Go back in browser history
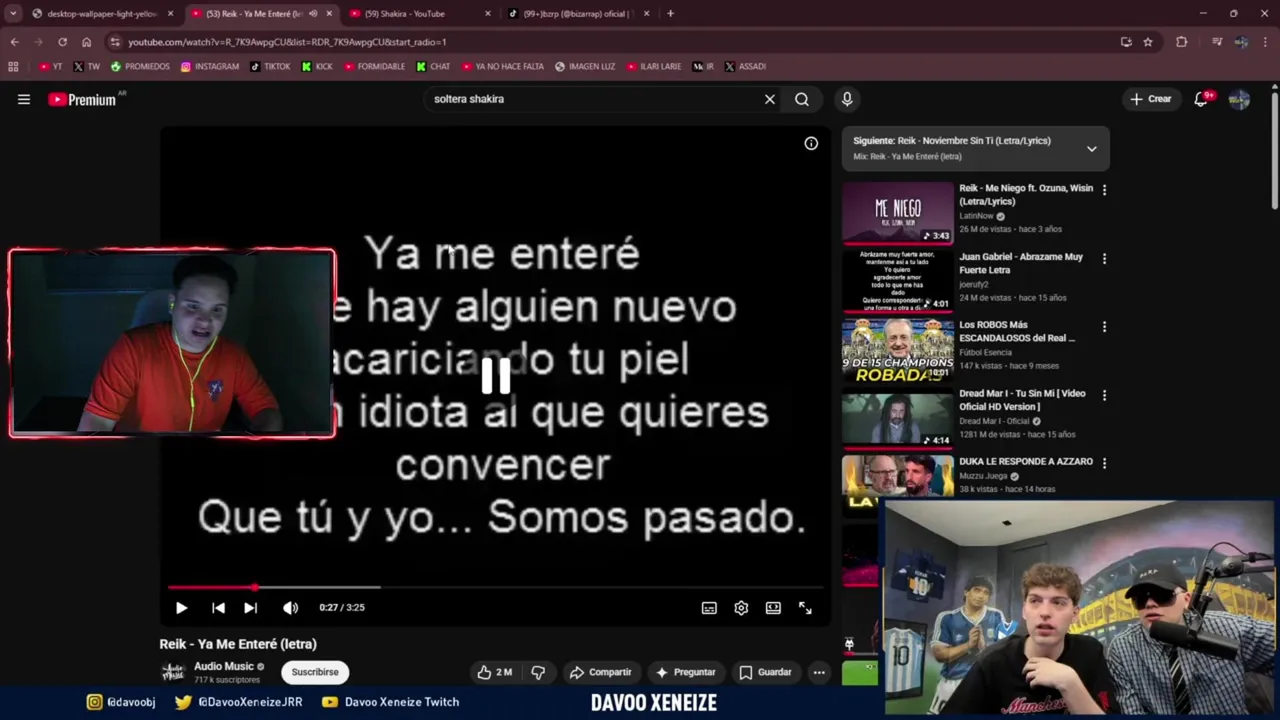 tap(14, 42)
